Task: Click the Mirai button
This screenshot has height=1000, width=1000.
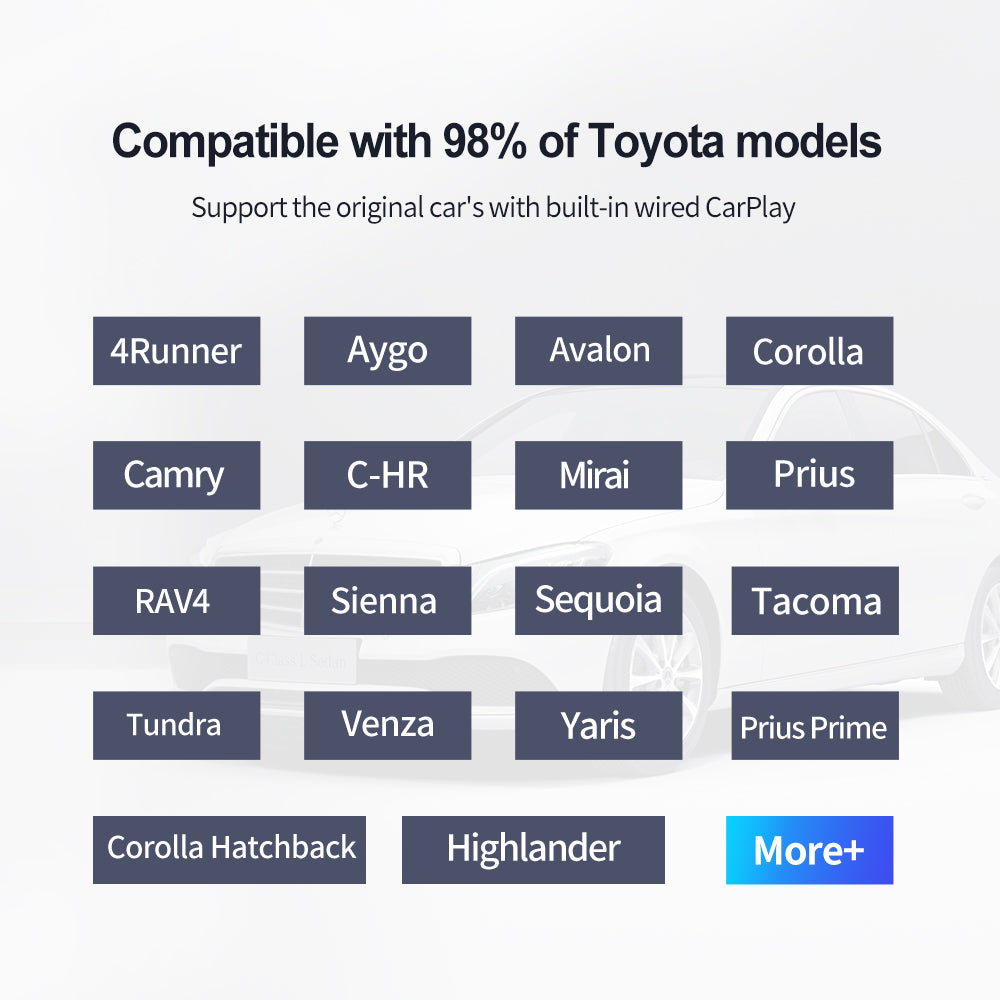Action: coord(598,475)
